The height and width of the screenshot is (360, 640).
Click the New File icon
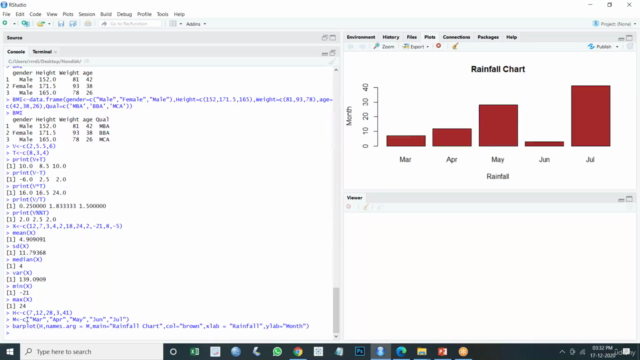click(x=5, y=24)
